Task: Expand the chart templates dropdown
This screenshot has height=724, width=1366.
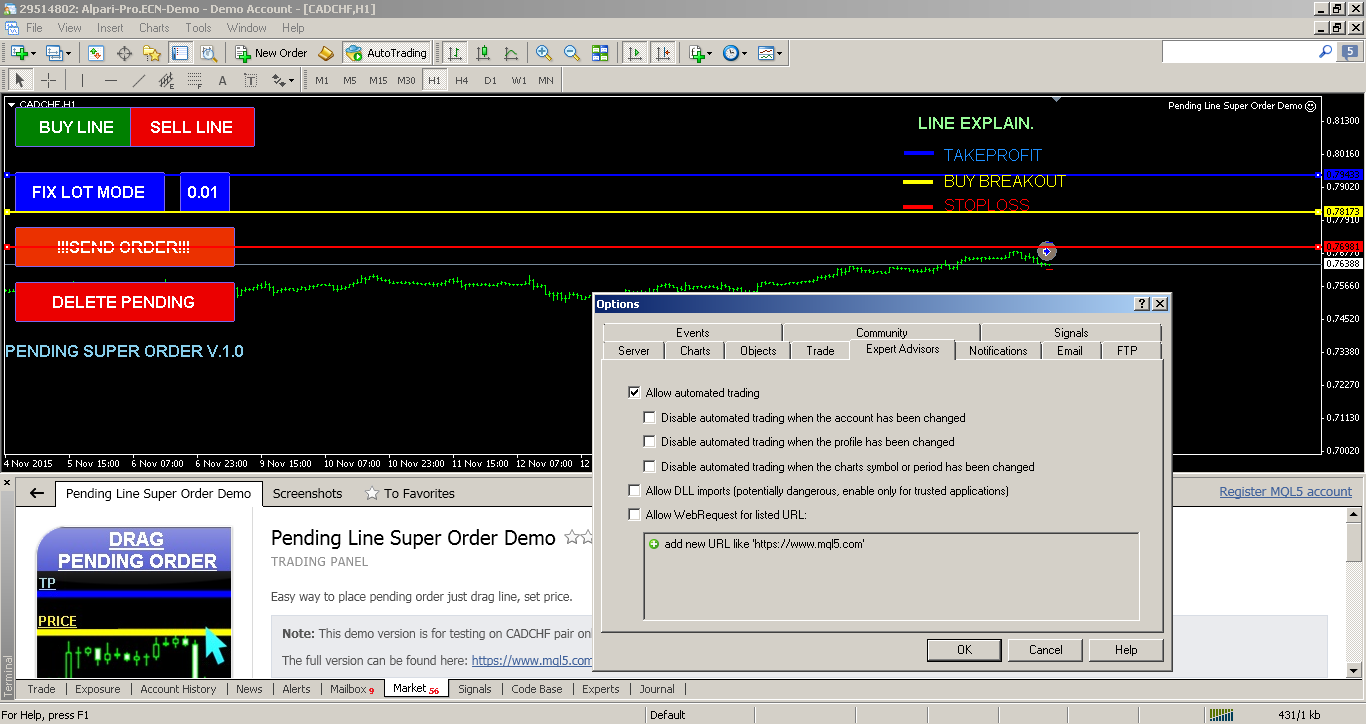Action: (780, 53)
